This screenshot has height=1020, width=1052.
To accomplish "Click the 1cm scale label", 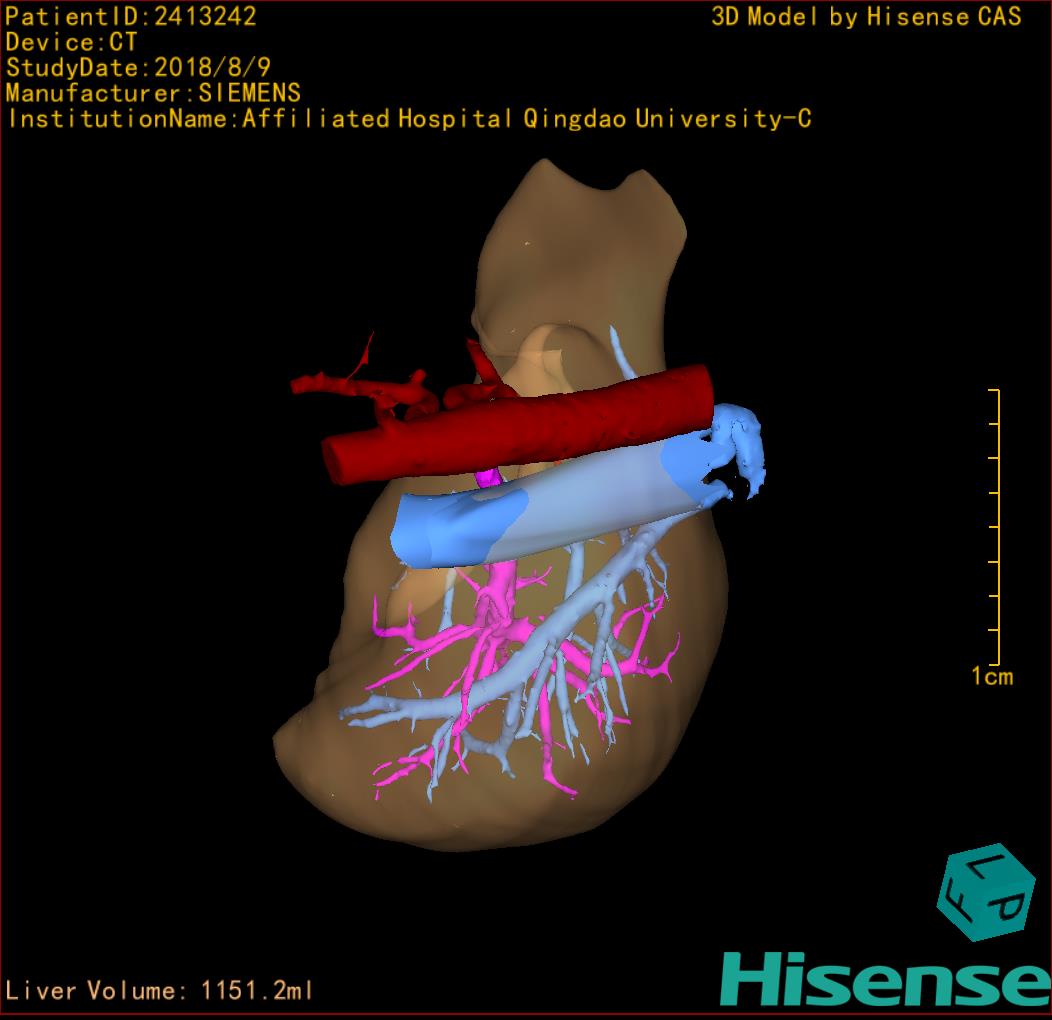I will (992, 676).
